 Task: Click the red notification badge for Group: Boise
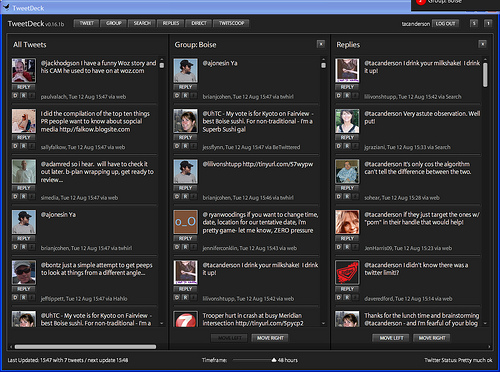(x=421, y=2)
